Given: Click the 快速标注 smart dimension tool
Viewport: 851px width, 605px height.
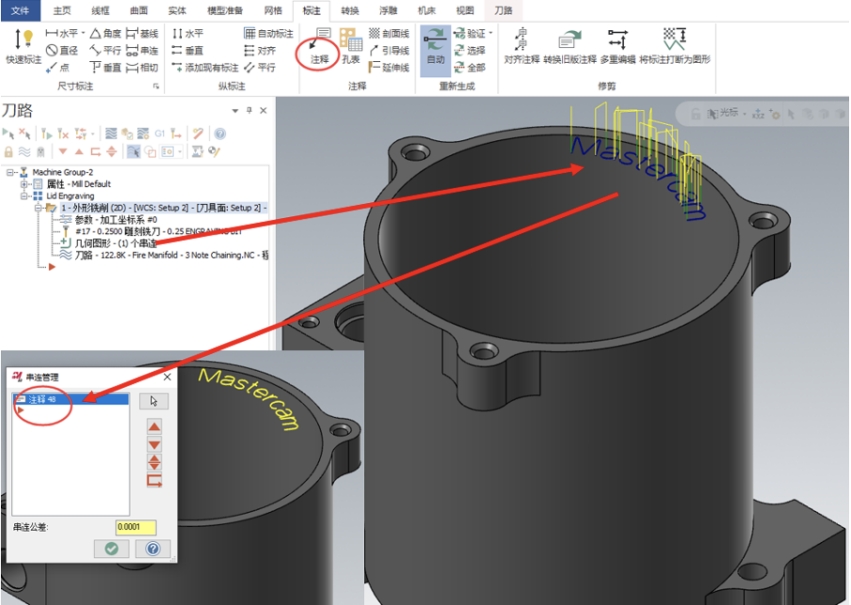Looking at the screenshot, I should [23, 47].
